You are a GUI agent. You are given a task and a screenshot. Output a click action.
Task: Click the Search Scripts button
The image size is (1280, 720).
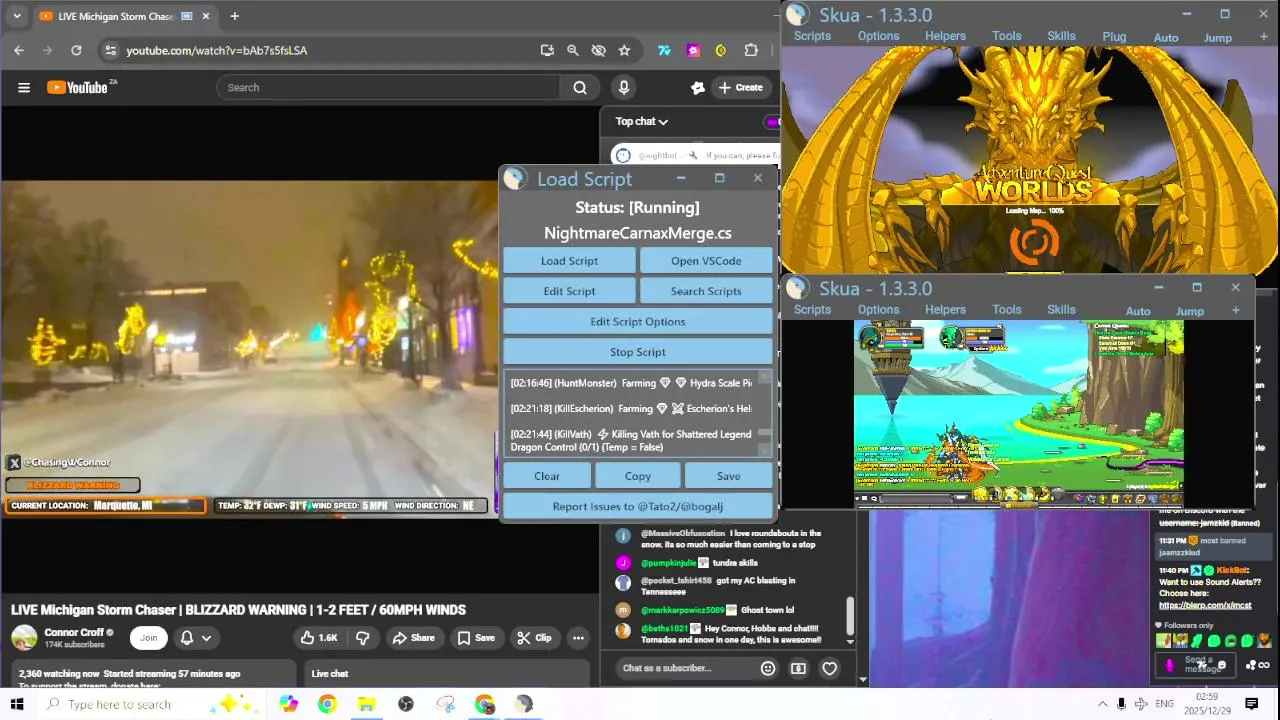706,291
